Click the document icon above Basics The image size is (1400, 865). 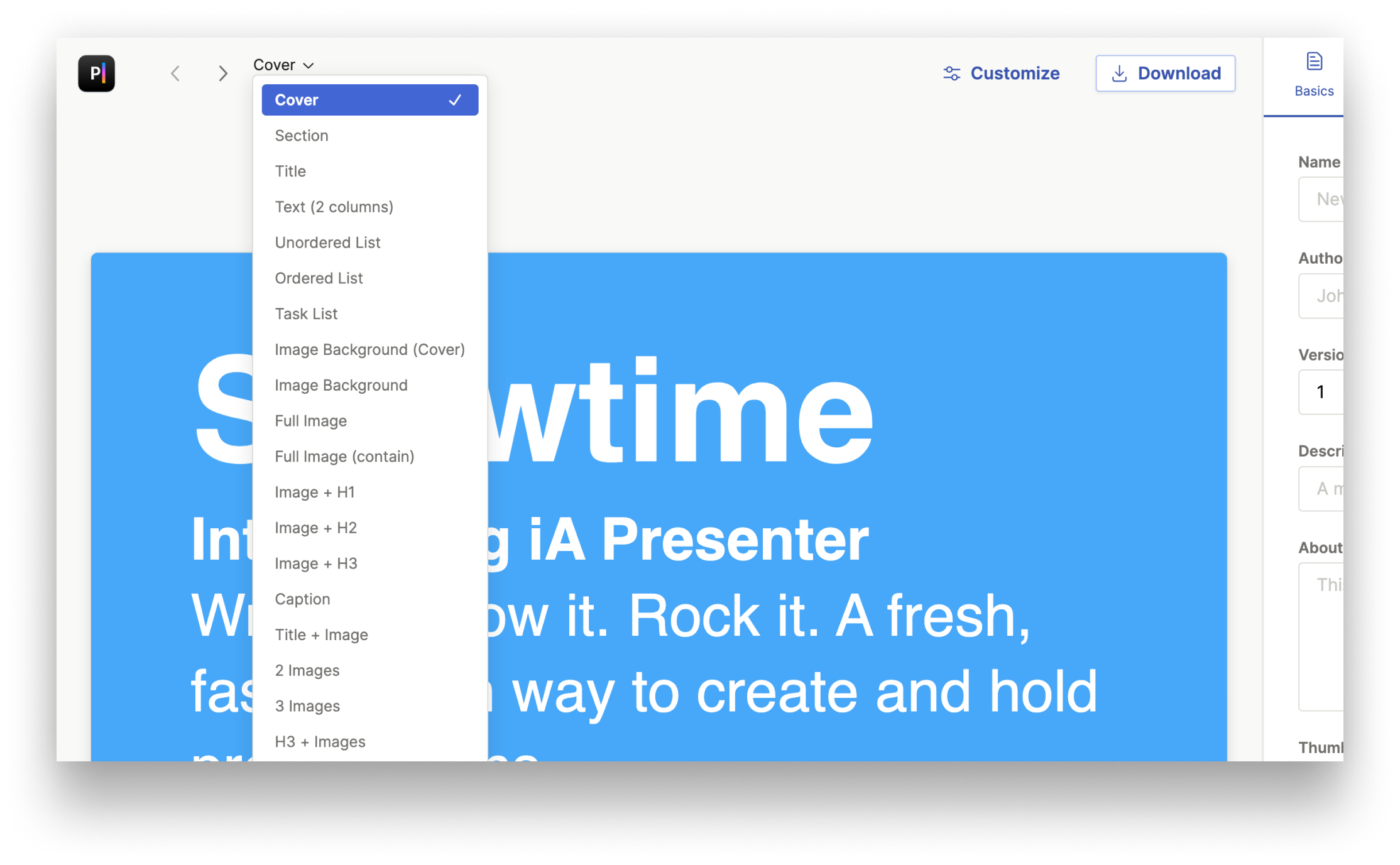pyautogui.click(x=1314, y=61)
